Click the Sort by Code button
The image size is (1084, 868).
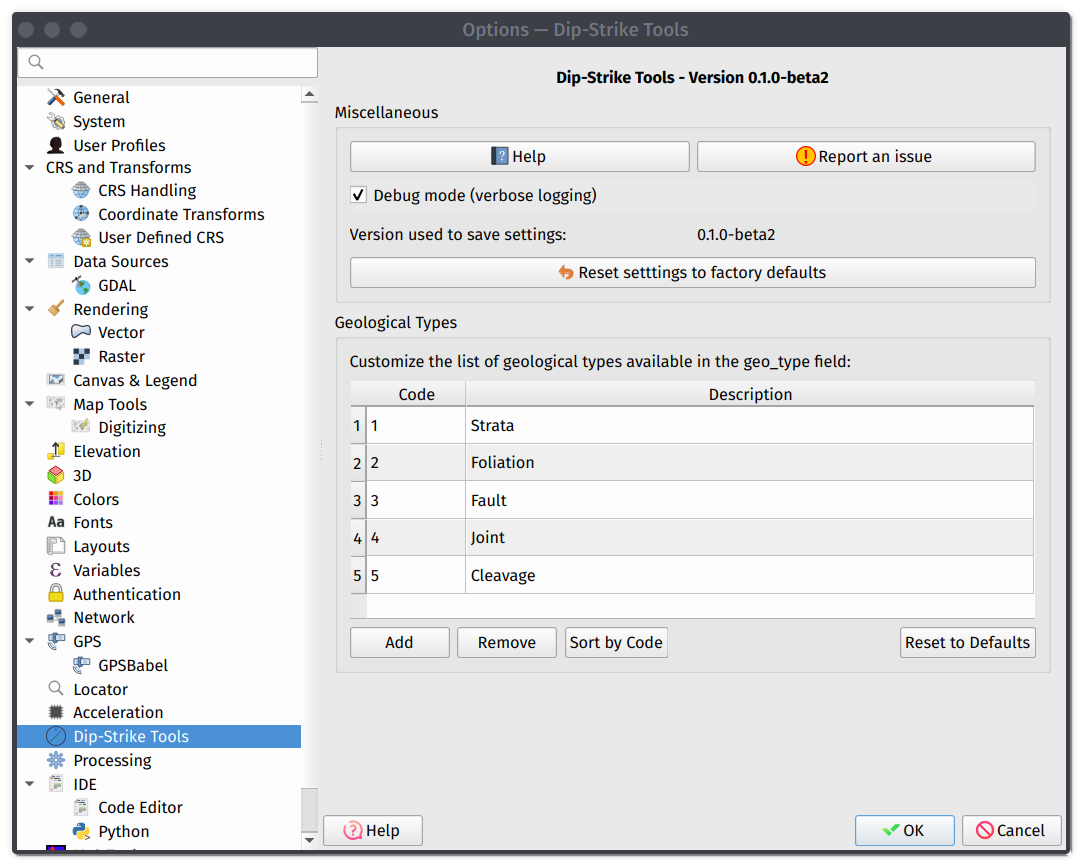(616, 642)
